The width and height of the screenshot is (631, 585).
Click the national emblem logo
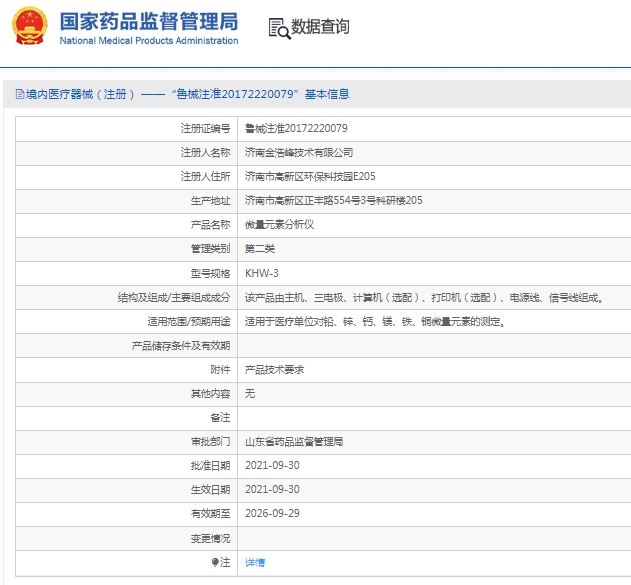pyautogui.click(x=29, y=26)
